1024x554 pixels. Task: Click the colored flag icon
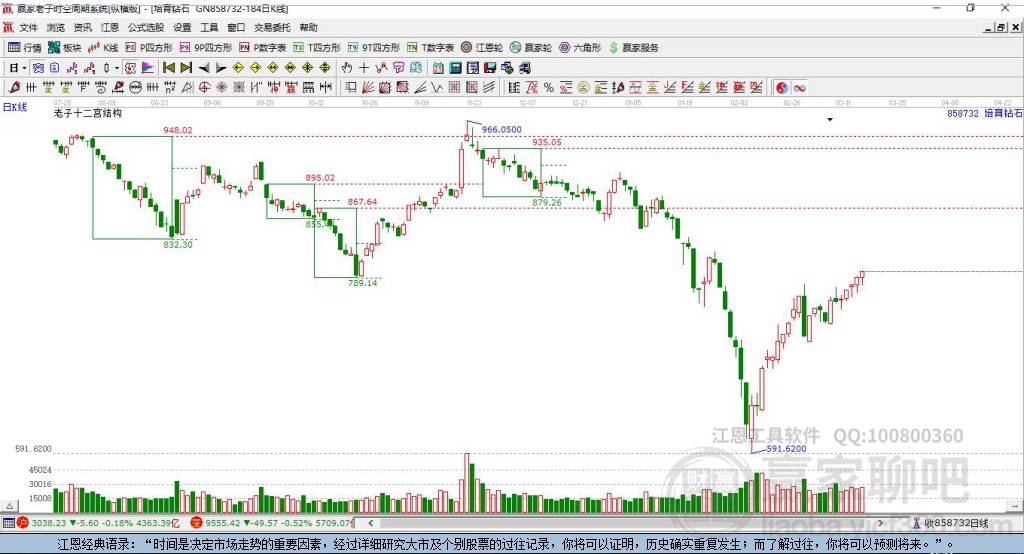click(148, 67)
